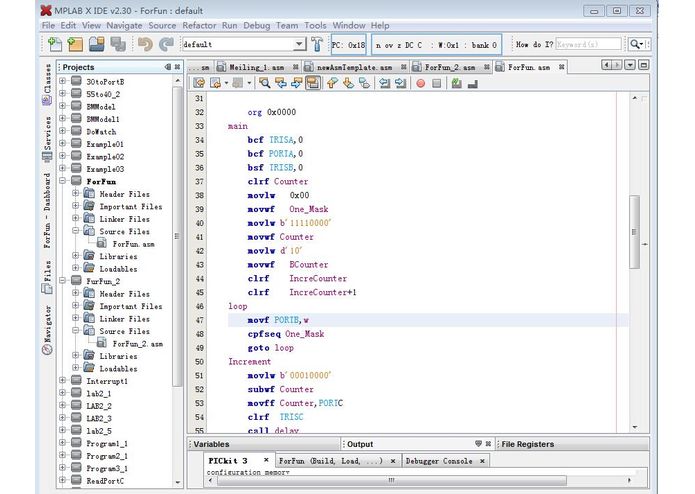Screen dimensions: 695x494
Task: Open the editor tab list dropdown arrow
Action: coord(630,65)
